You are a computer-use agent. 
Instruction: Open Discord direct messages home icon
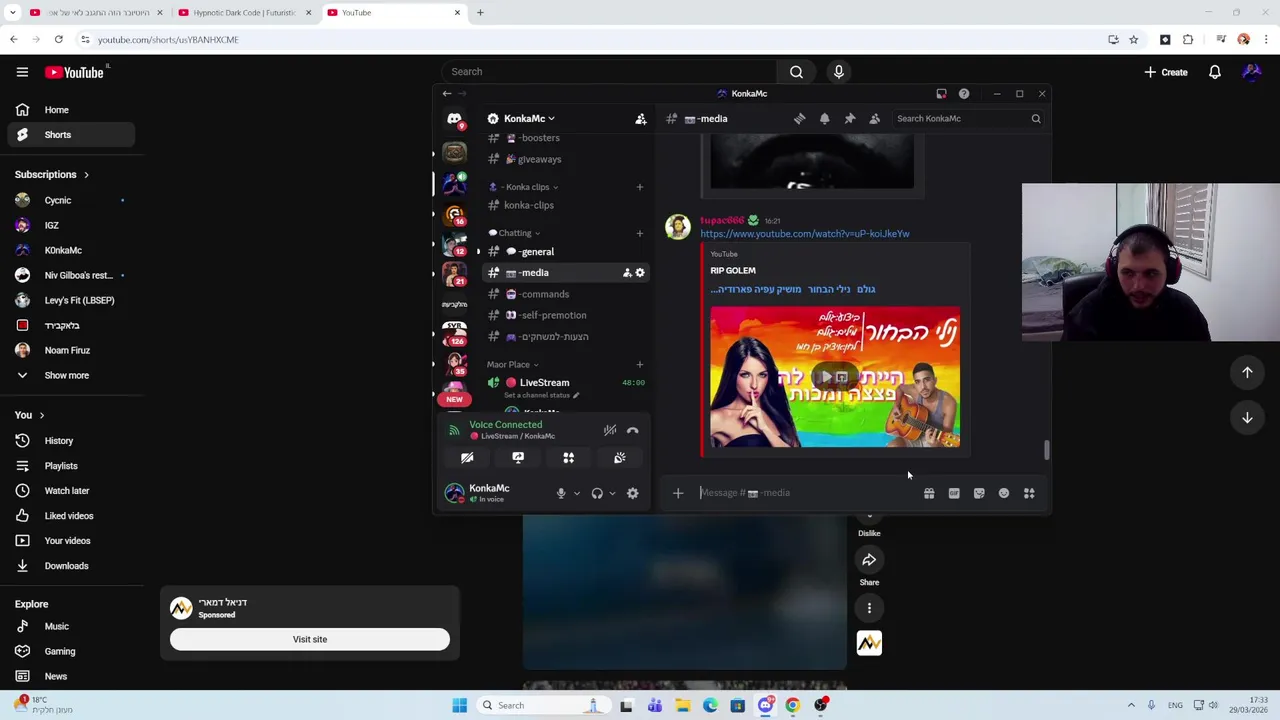pyautogui.click(x=454, y=119)
